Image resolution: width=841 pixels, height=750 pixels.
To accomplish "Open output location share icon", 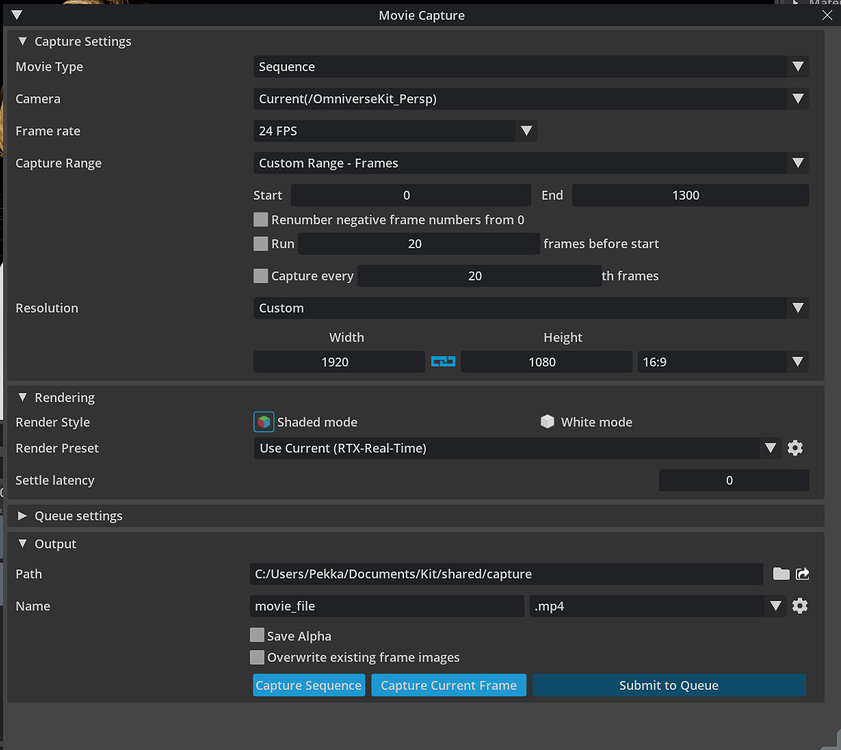I will tap(802, 574).
